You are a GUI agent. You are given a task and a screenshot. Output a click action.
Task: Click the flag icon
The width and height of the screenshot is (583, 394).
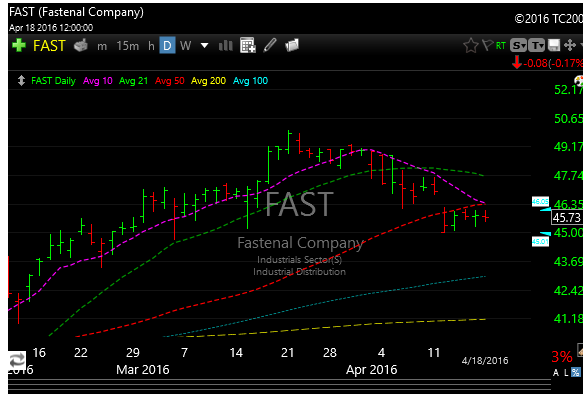point(487,45)
